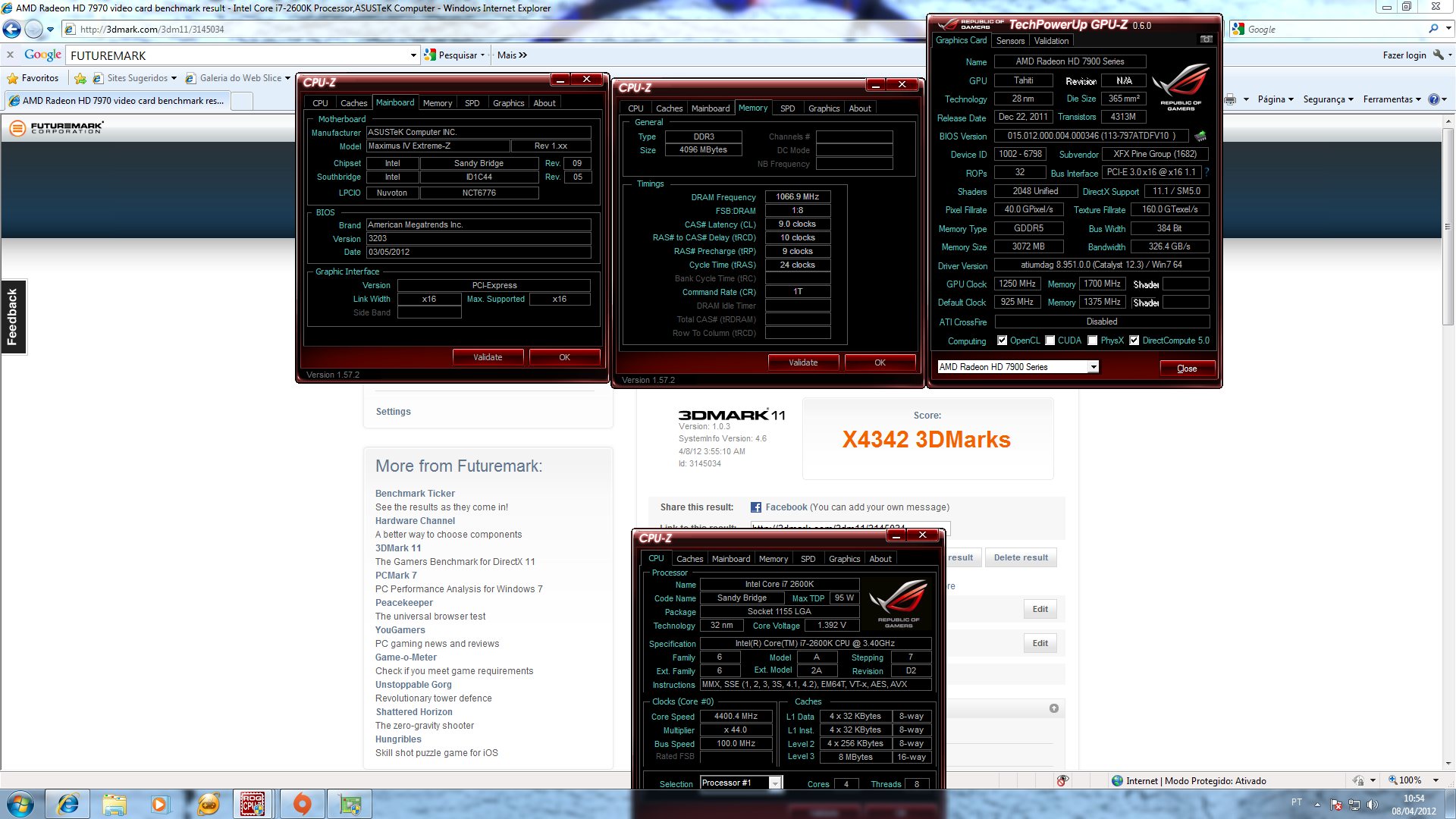Toggle the PhysX checkbox in GPU-Z

coord(1093,340)
